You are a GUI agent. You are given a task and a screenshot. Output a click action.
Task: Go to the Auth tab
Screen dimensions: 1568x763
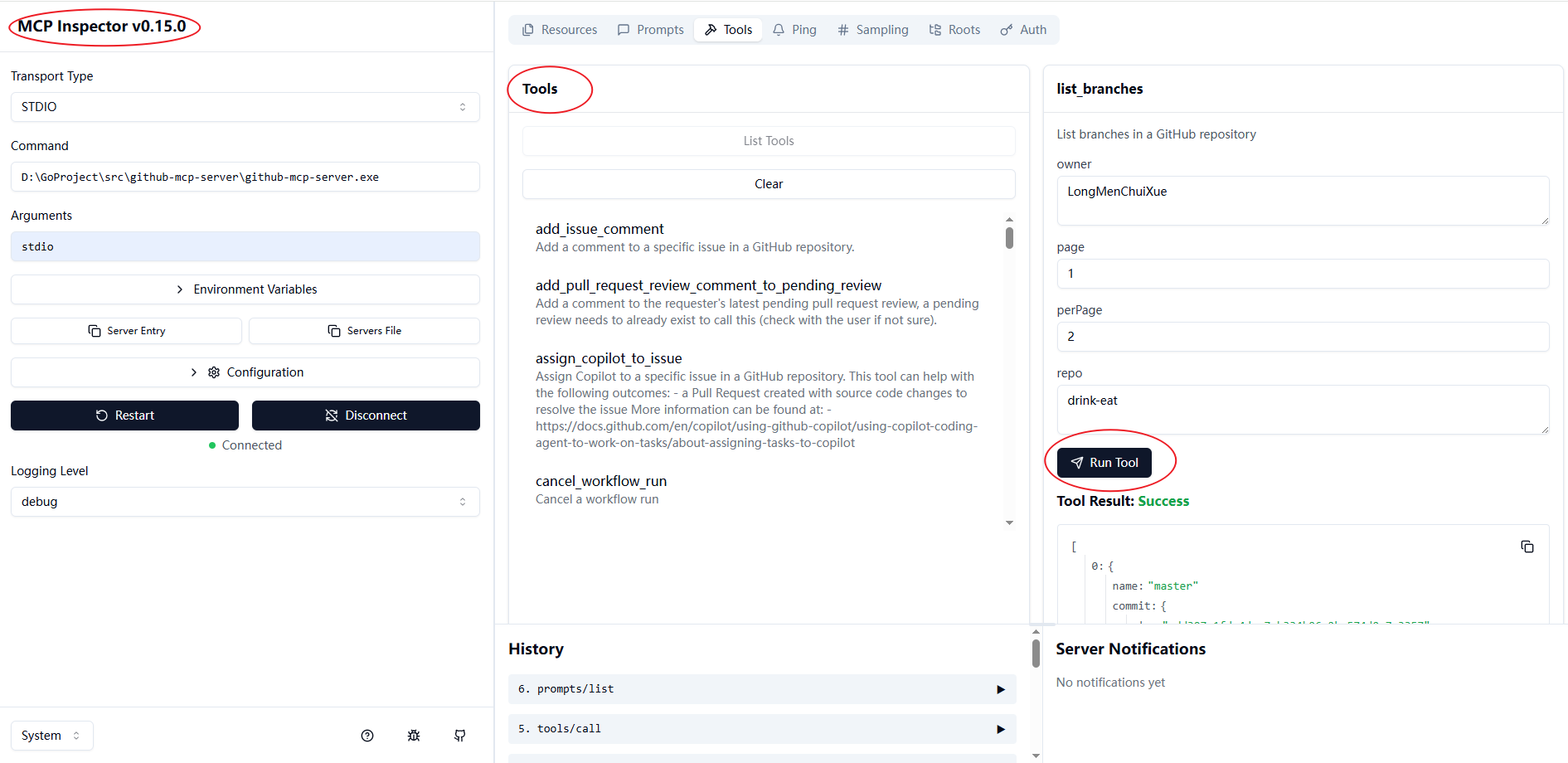pyautogui.click(x=1023, y=30)
